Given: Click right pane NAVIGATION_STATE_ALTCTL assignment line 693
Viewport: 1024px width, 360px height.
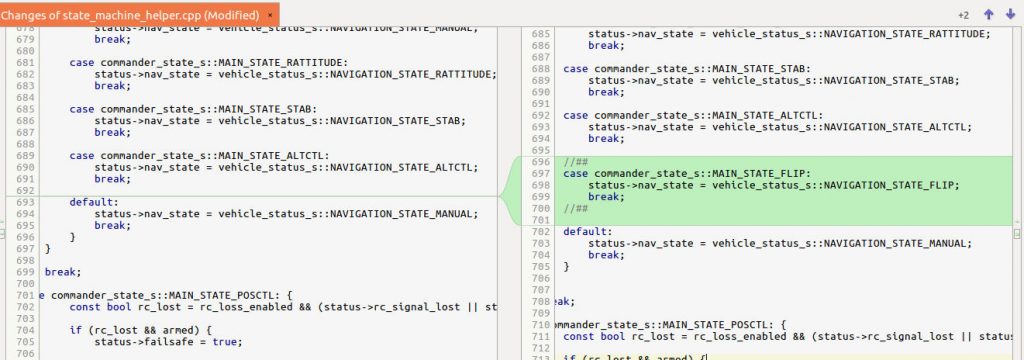Looking at the screenshot, I should click(780, 127).
